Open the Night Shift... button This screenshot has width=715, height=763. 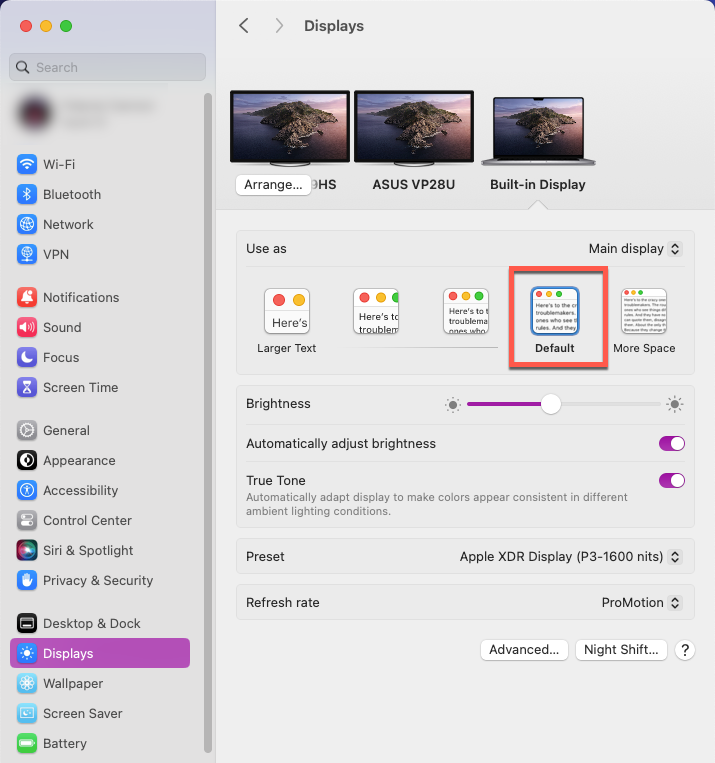coord(621,650)
